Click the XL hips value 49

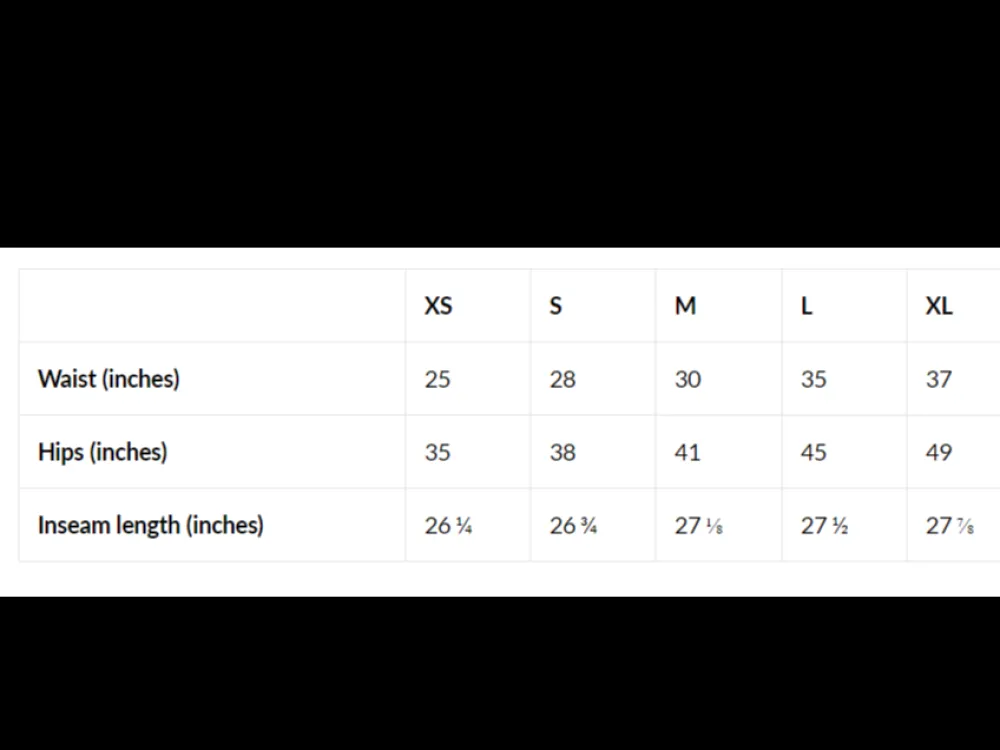tap(939, 453)
